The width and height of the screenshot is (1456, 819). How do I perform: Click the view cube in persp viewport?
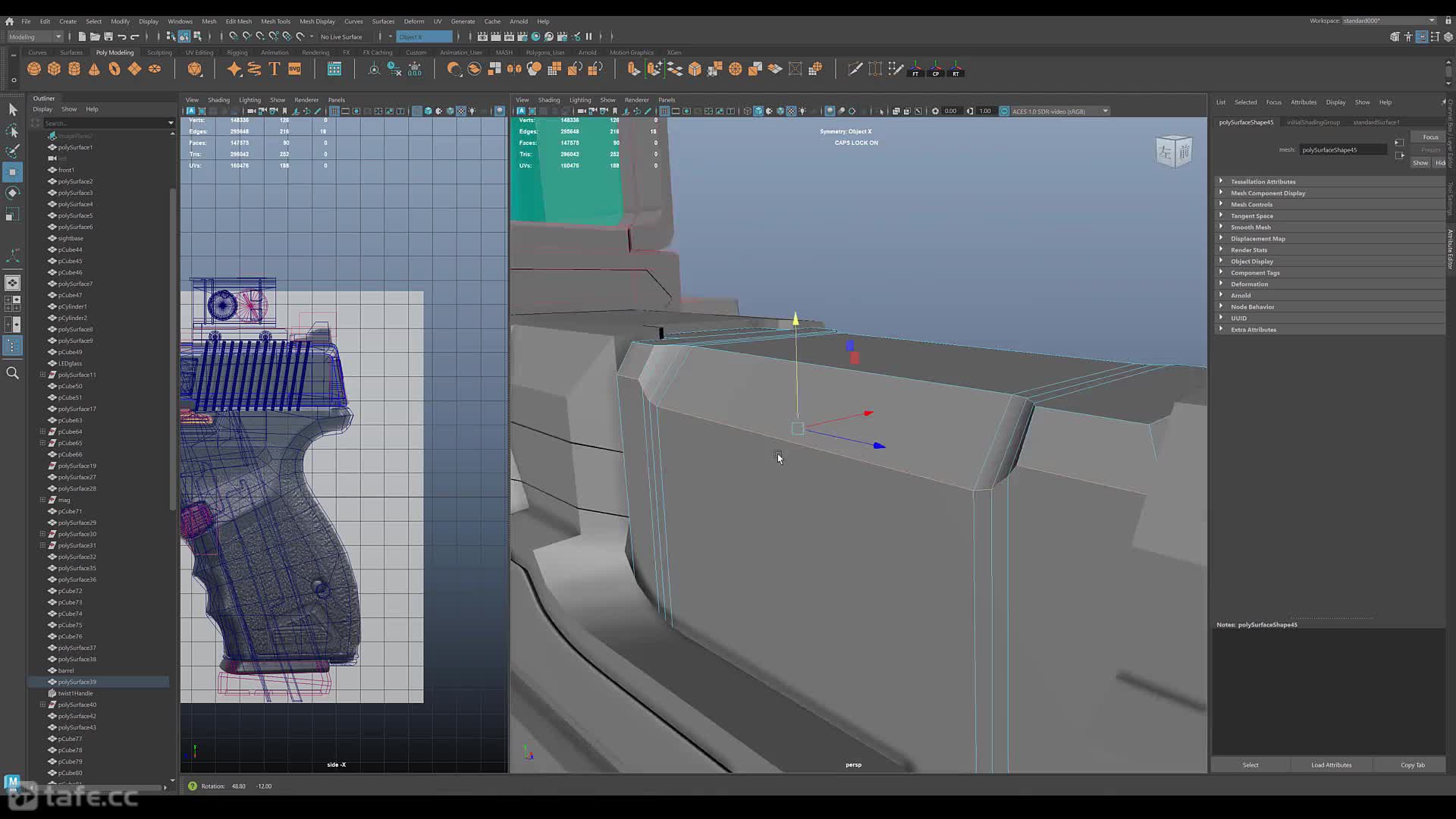pyautogui.click(x=1174, y=151)
